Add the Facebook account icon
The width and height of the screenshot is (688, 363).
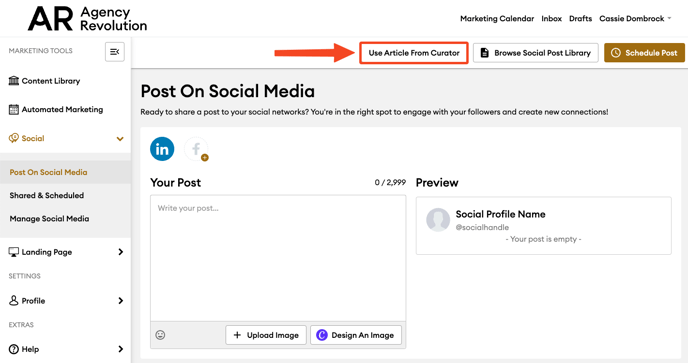tap(196, 149)
